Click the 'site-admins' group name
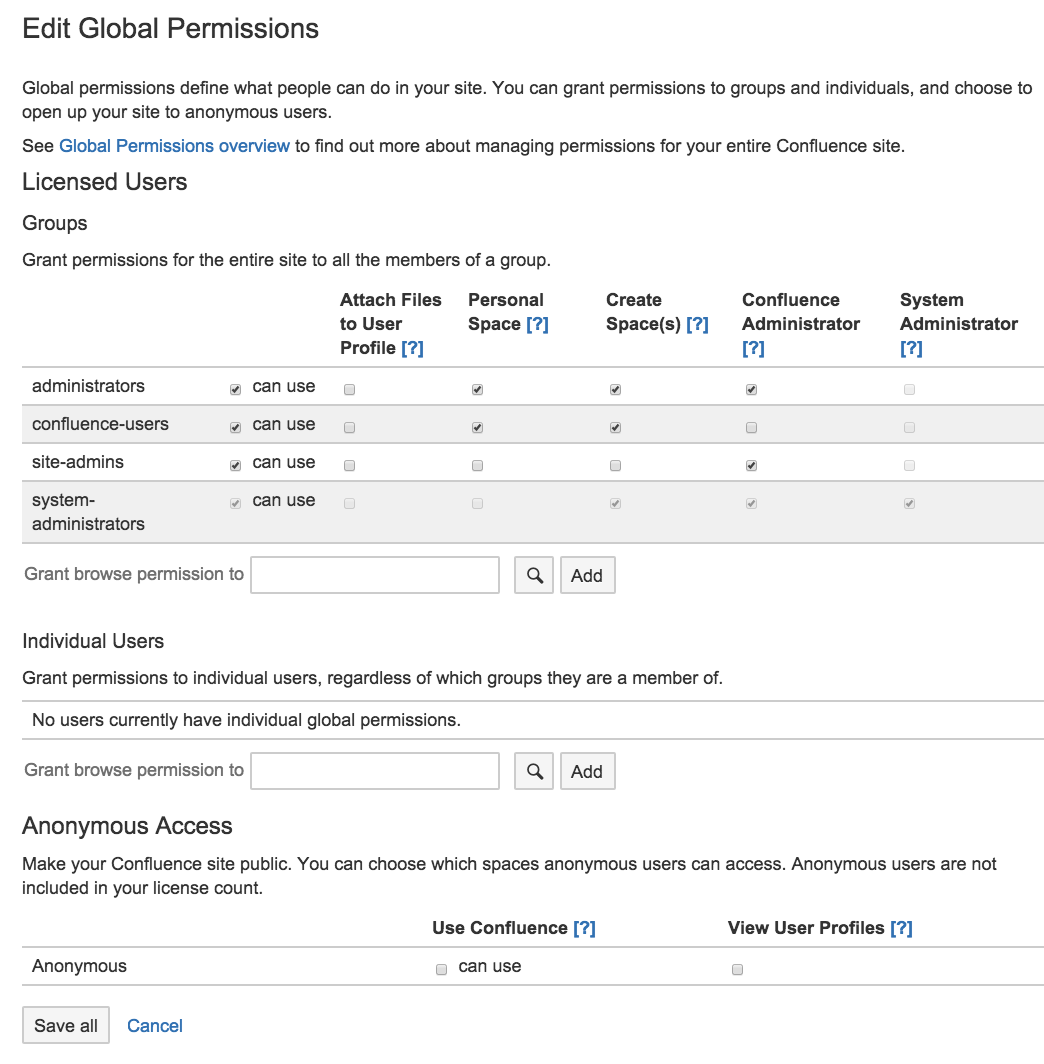The height and width of the screenshot is (1064, 1044). click(x=78, y=462)
